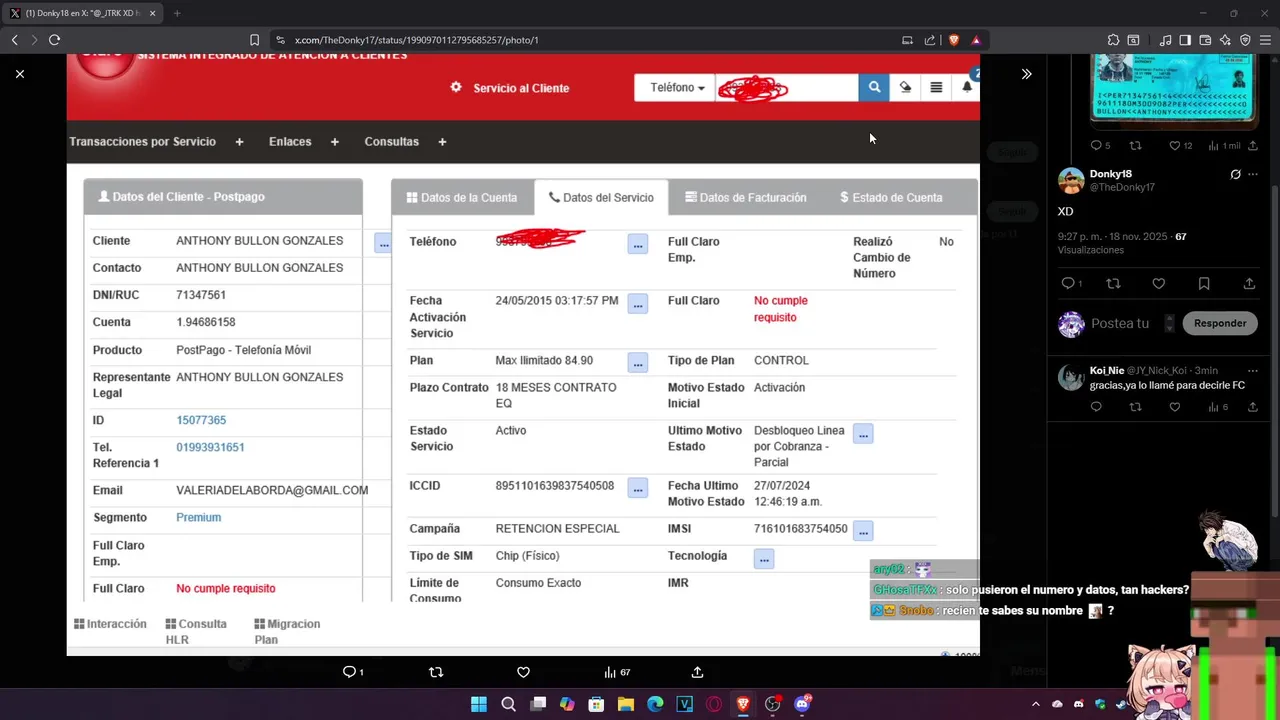Viewport: 1280px width, 720px height.
Task: Open the Interacción option at the bottom
Action: coord(110,624)
